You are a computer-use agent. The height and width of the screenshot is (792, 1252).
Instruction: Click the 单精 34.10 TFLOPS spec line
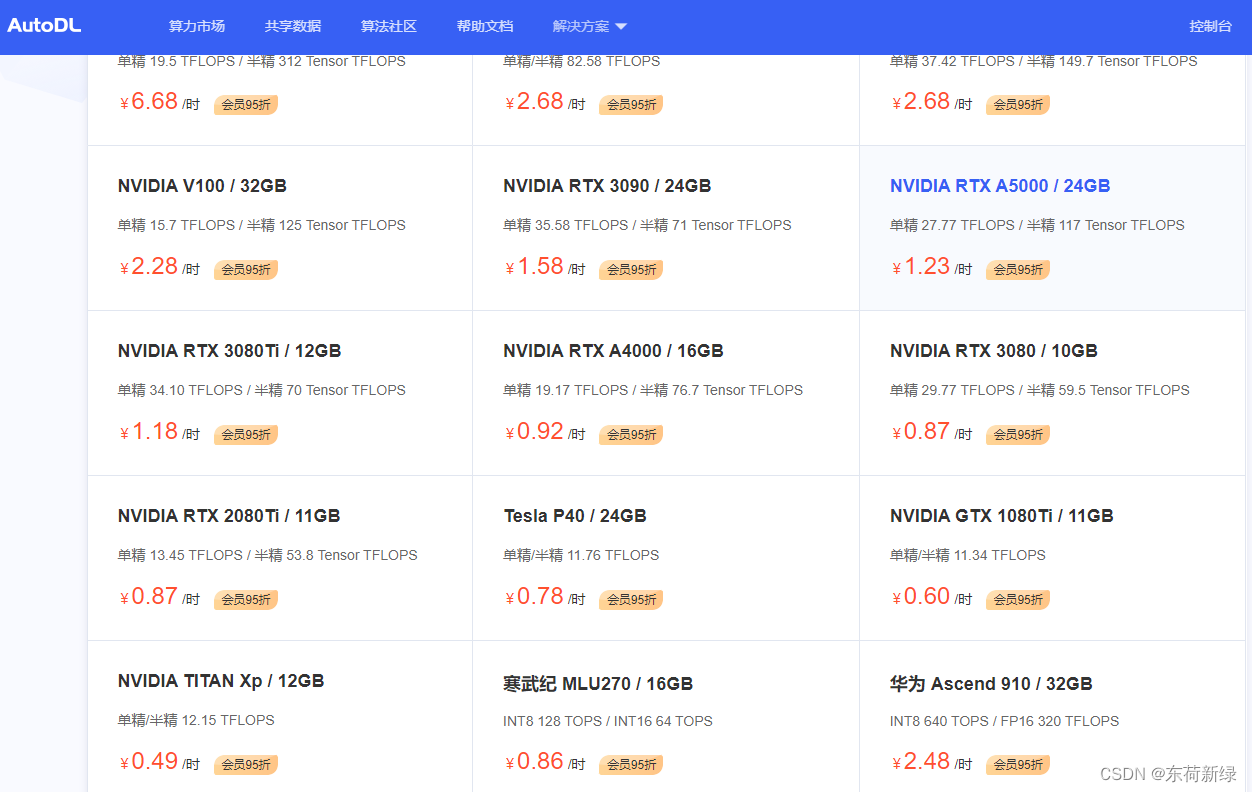[x=262, y=390]
